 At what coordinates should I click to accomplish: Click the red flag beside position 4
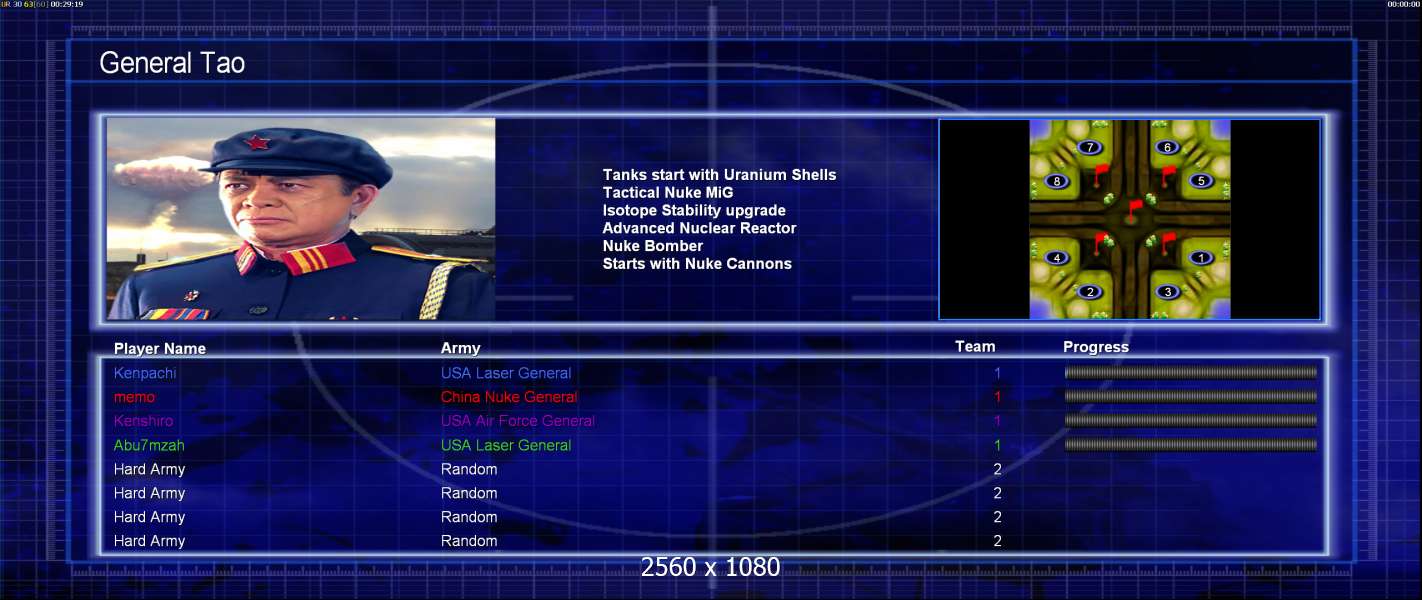click(1102, 243)
